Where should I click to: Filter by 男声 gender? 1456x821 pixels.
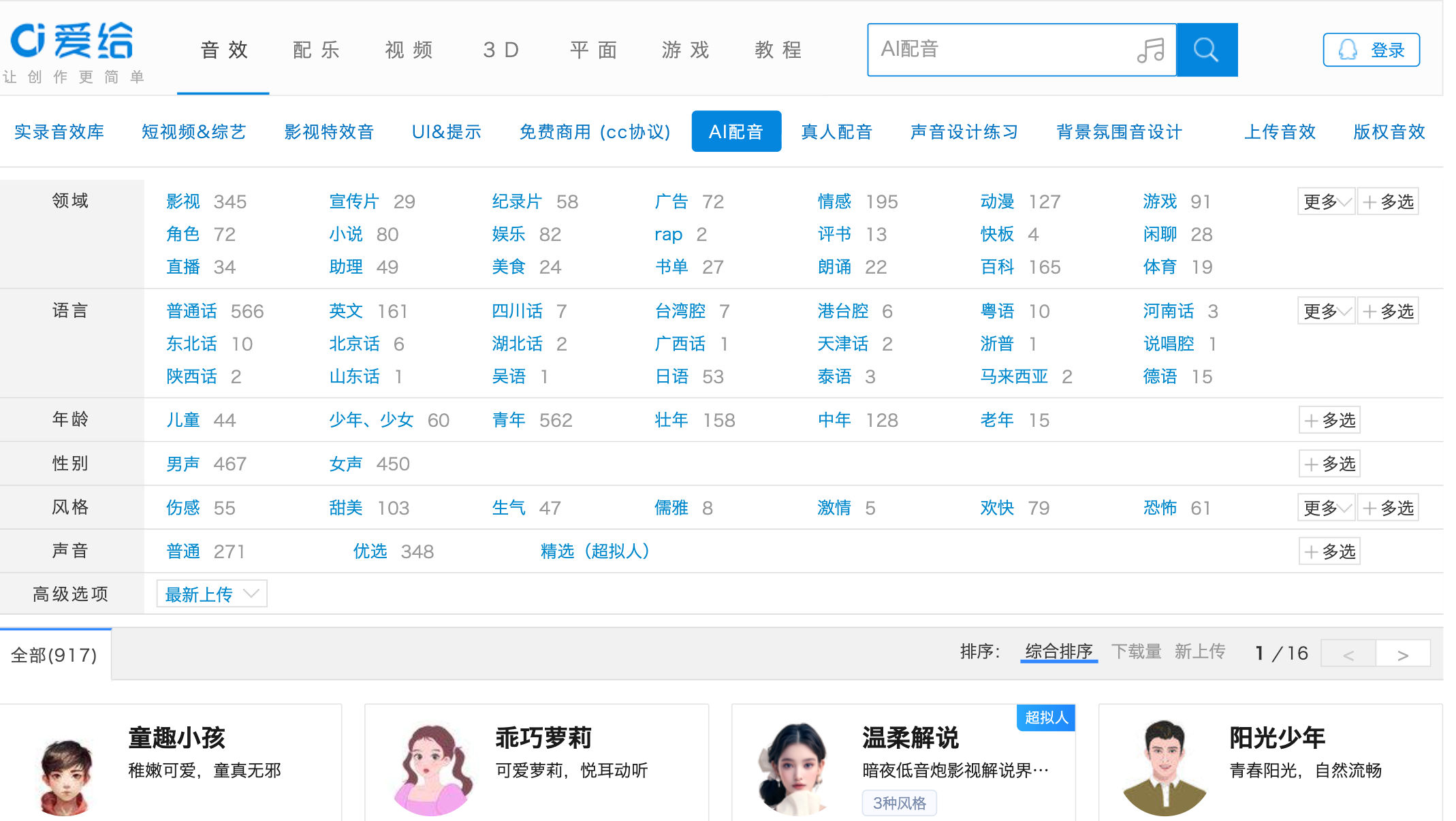183,464
